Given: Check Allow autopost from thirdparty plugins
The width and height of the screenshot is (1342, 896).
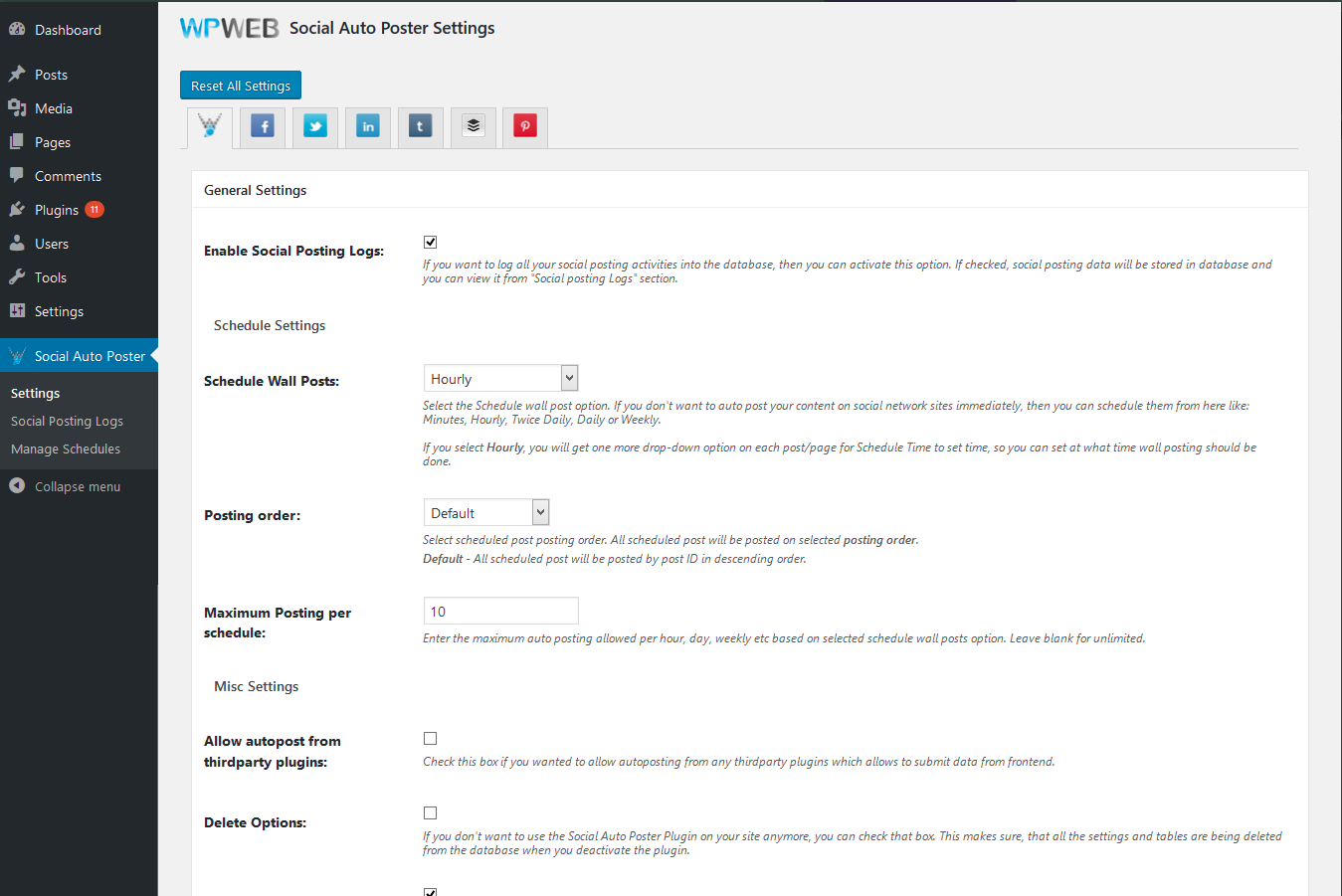Looking at the screenshot, I should [431, 738].
